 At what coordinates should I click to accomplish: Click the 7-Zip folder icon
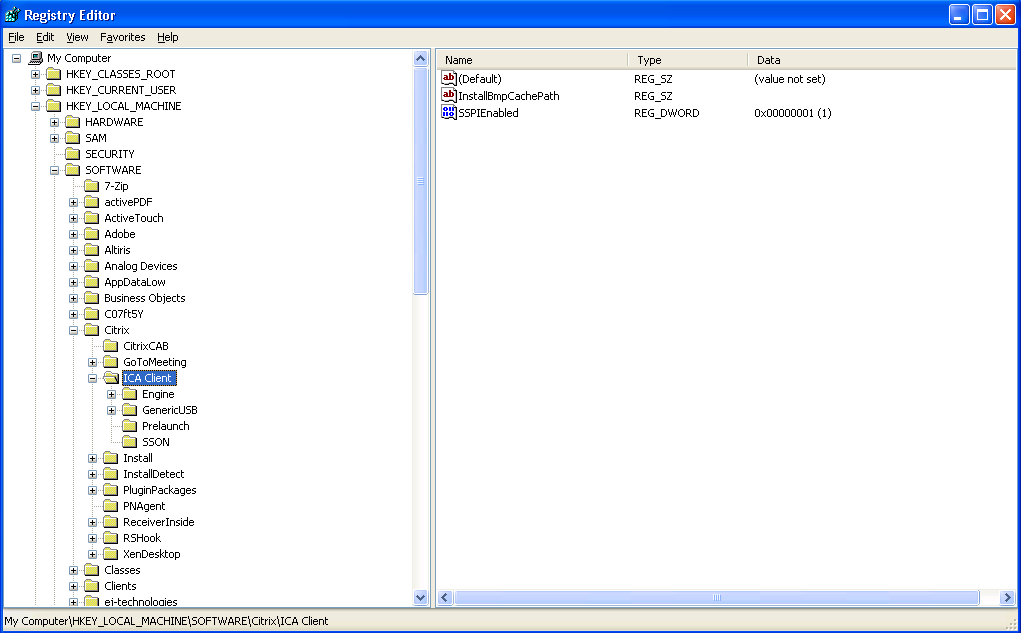[x=92, y=186]
